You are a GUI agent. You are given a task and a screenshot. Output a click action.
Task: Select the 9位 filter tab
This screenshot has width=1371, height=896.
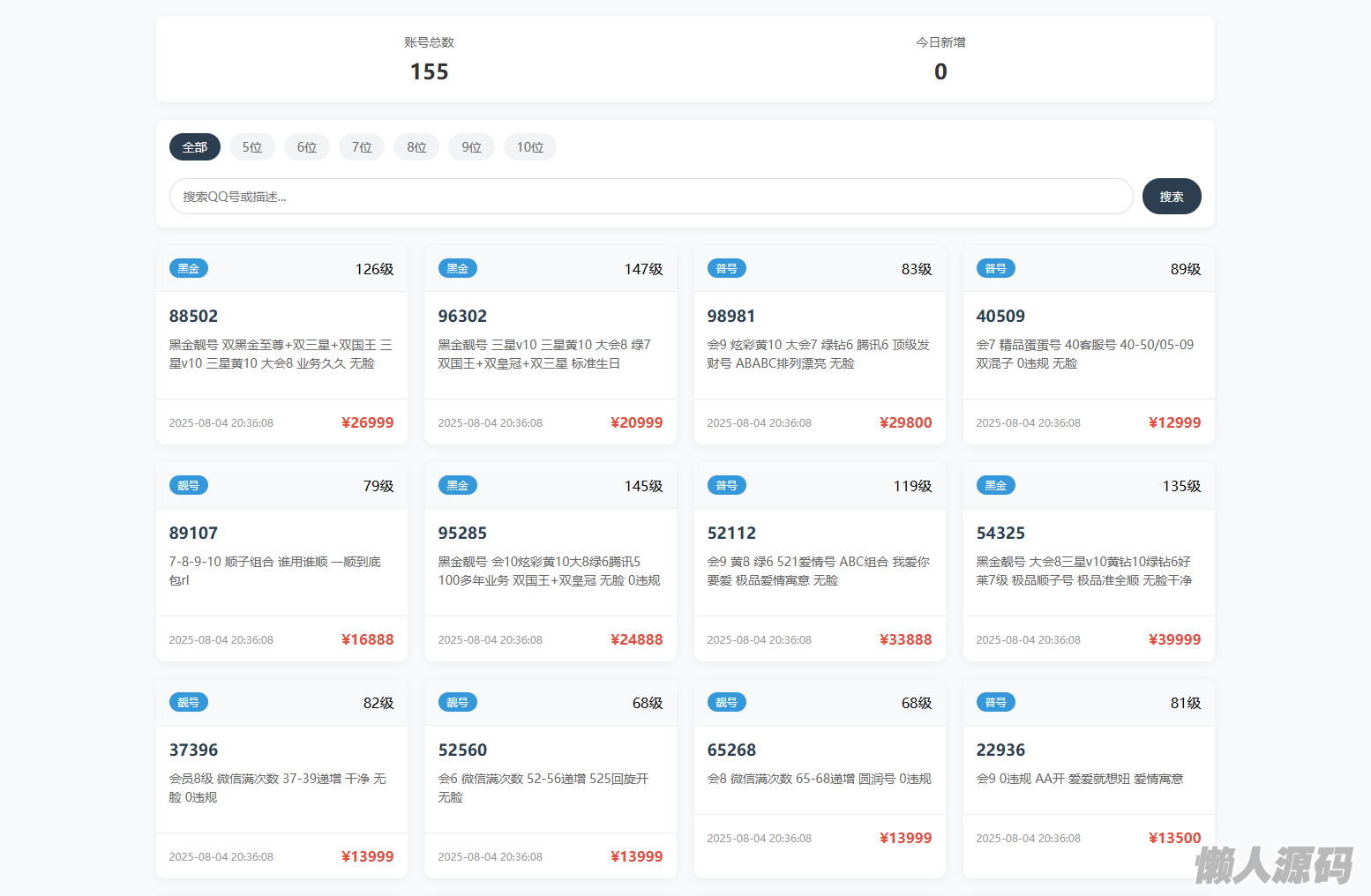click(471, 147)
